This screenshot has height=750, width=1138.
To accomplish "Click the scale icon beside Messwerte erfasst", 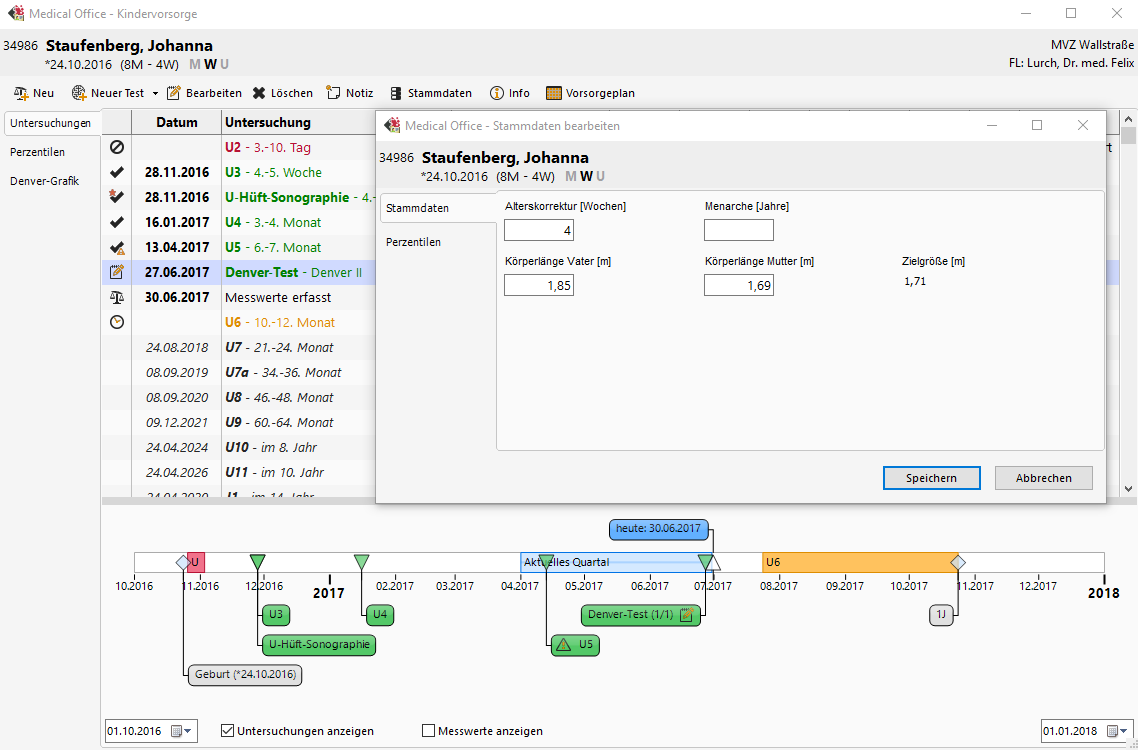I will coord(117,297).
